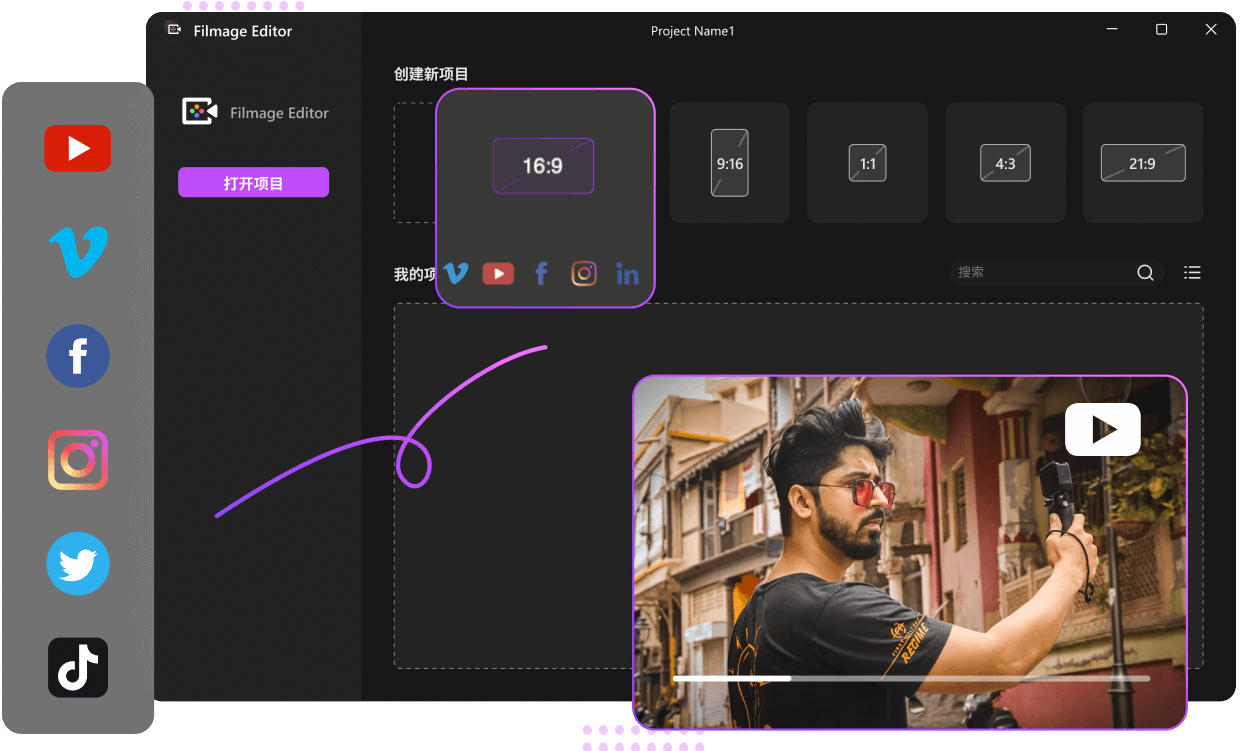
Task: Select the YouTube icon inside the 16:9 card
Action: (x=498, y=273)
